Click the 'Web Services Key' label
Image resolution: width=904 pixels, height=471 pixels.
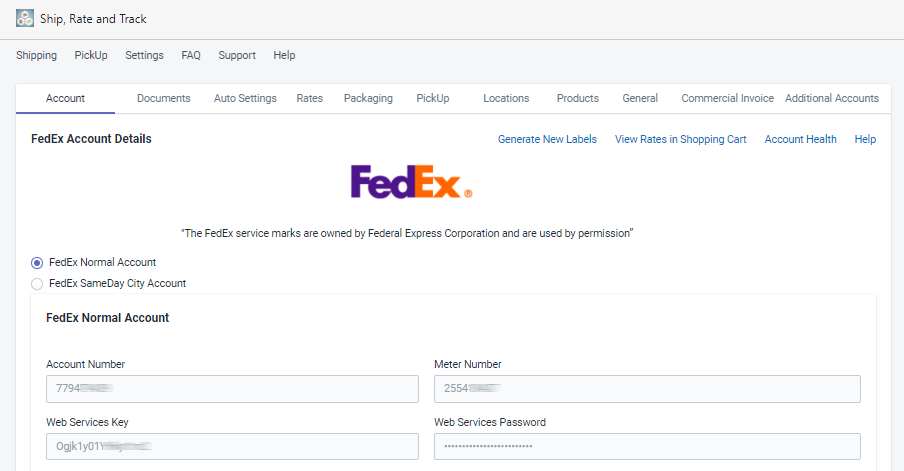[x=87, y=422]
